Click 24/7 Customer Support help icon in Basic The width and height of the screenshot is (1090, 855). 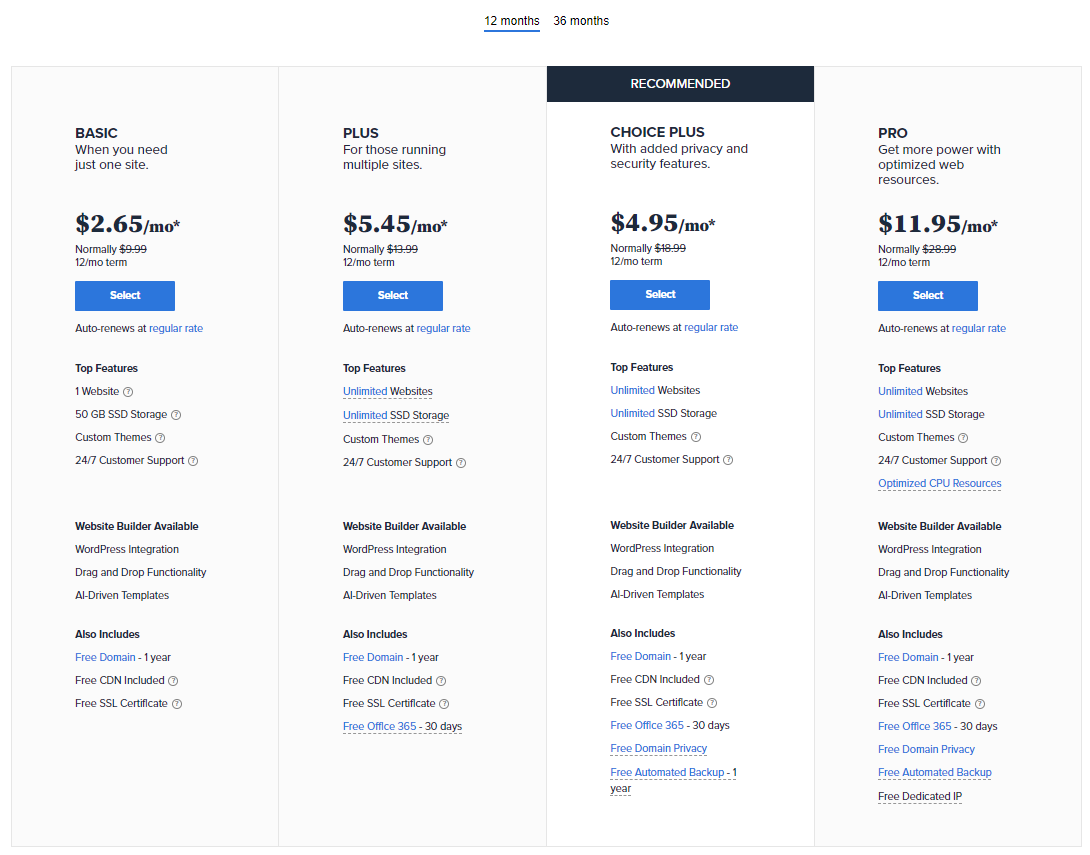click(x=193, y=461)
